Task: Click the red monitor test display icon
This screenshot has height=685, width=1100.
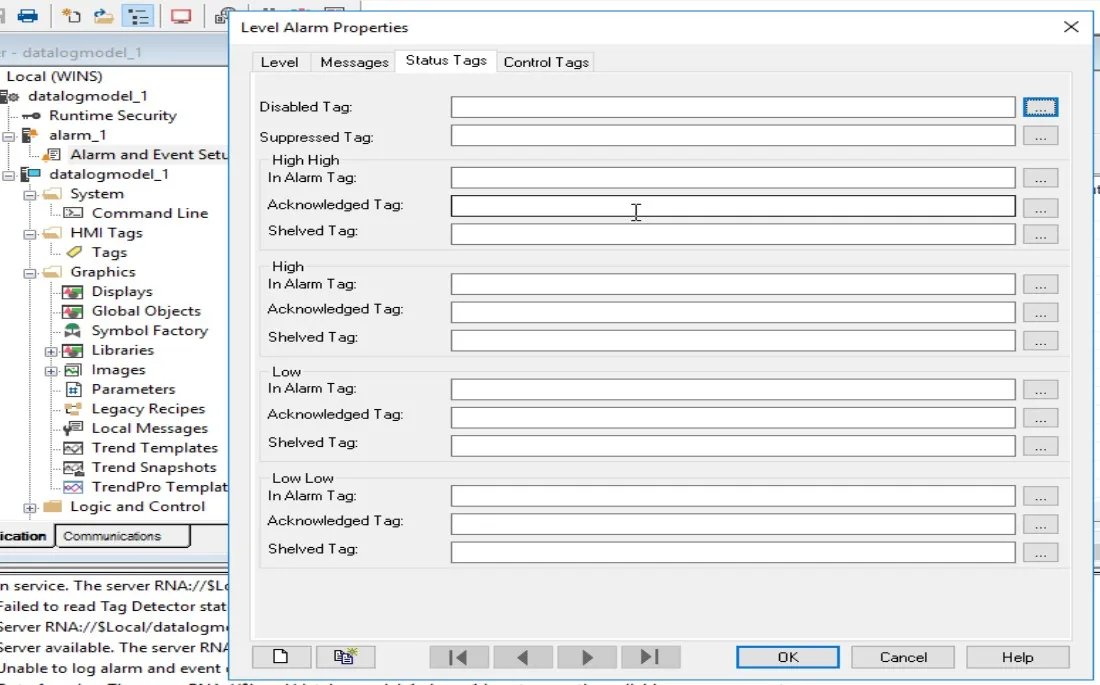Action: click(x=181, y=15)
